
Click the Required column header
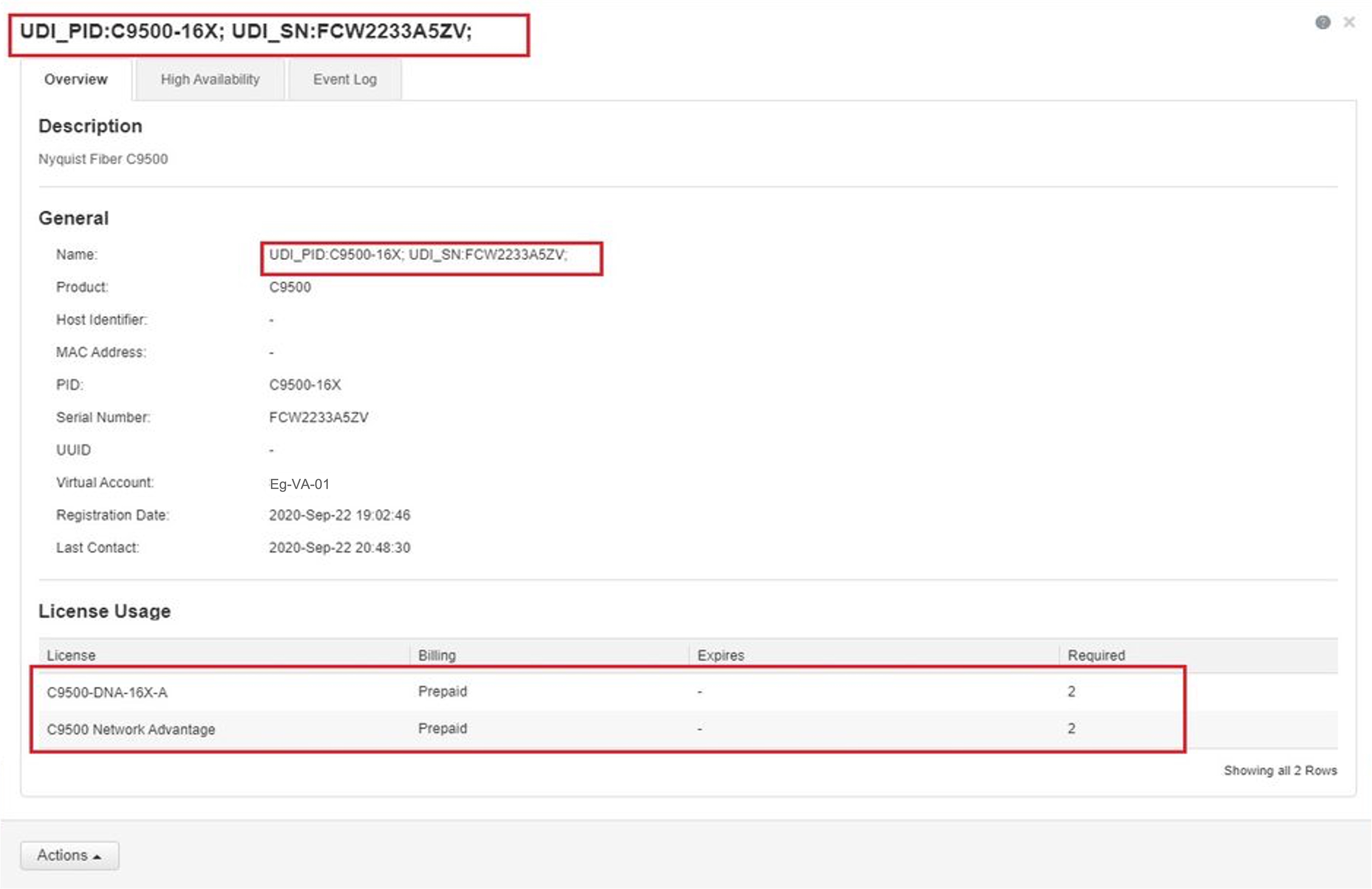[x=1096, y=655]
